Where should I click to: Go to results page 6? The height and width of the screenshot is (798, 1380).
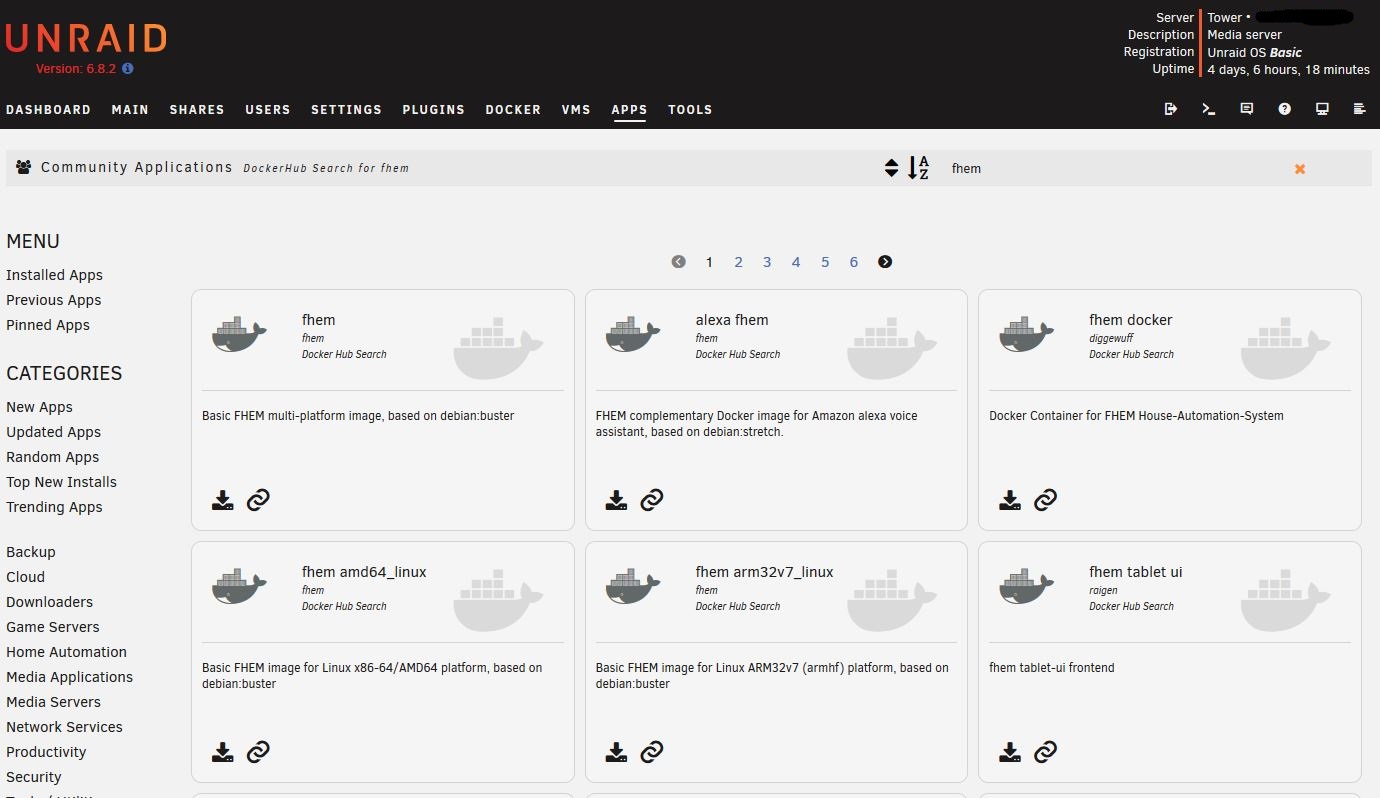[854, 262]
